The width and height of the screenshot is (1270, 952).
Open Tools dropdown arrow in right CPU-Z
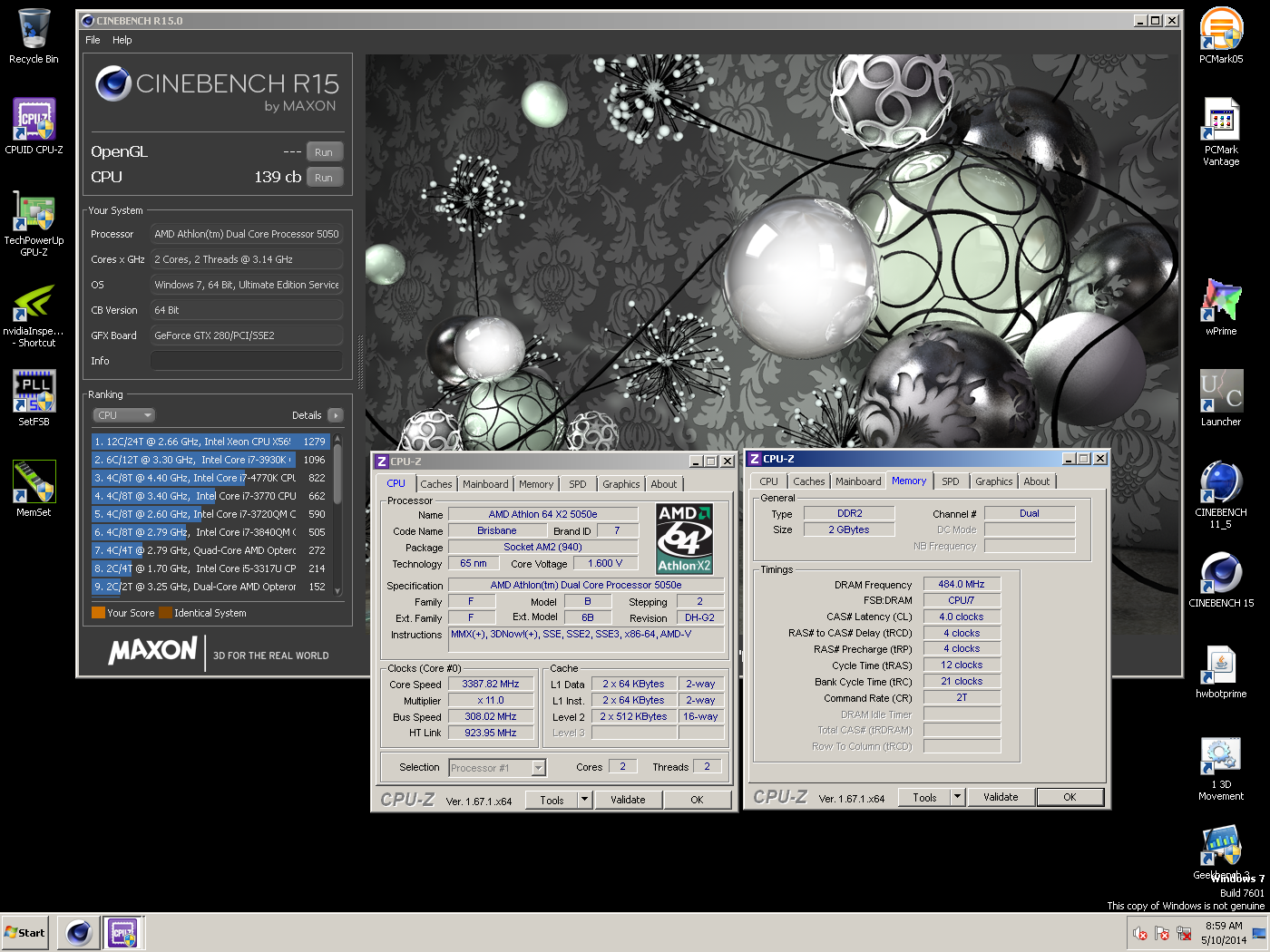[957, 797]
